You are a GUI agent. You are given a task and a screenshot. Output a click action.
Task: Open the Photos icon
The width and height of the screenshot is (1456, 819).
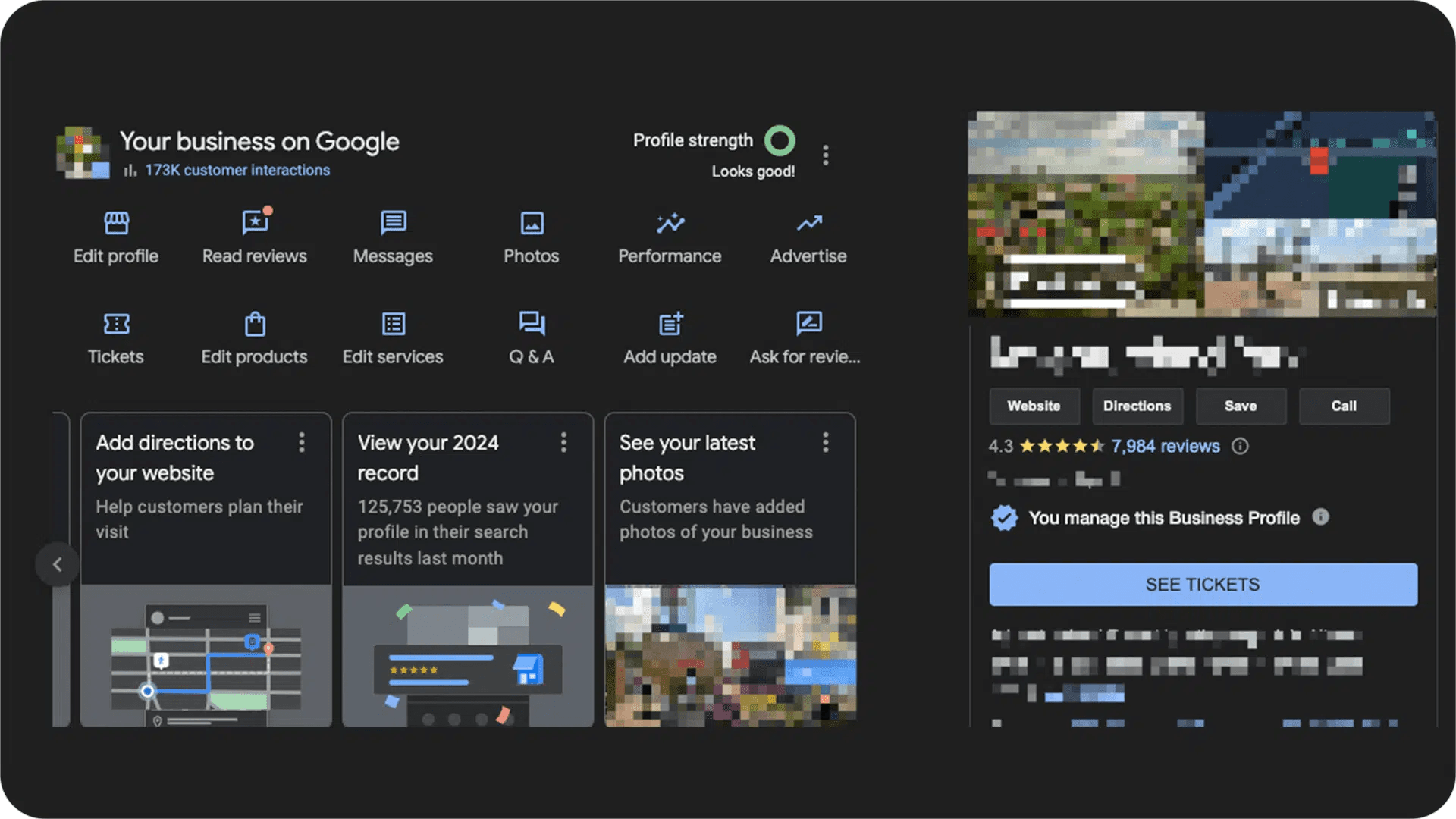coord(532,223)
